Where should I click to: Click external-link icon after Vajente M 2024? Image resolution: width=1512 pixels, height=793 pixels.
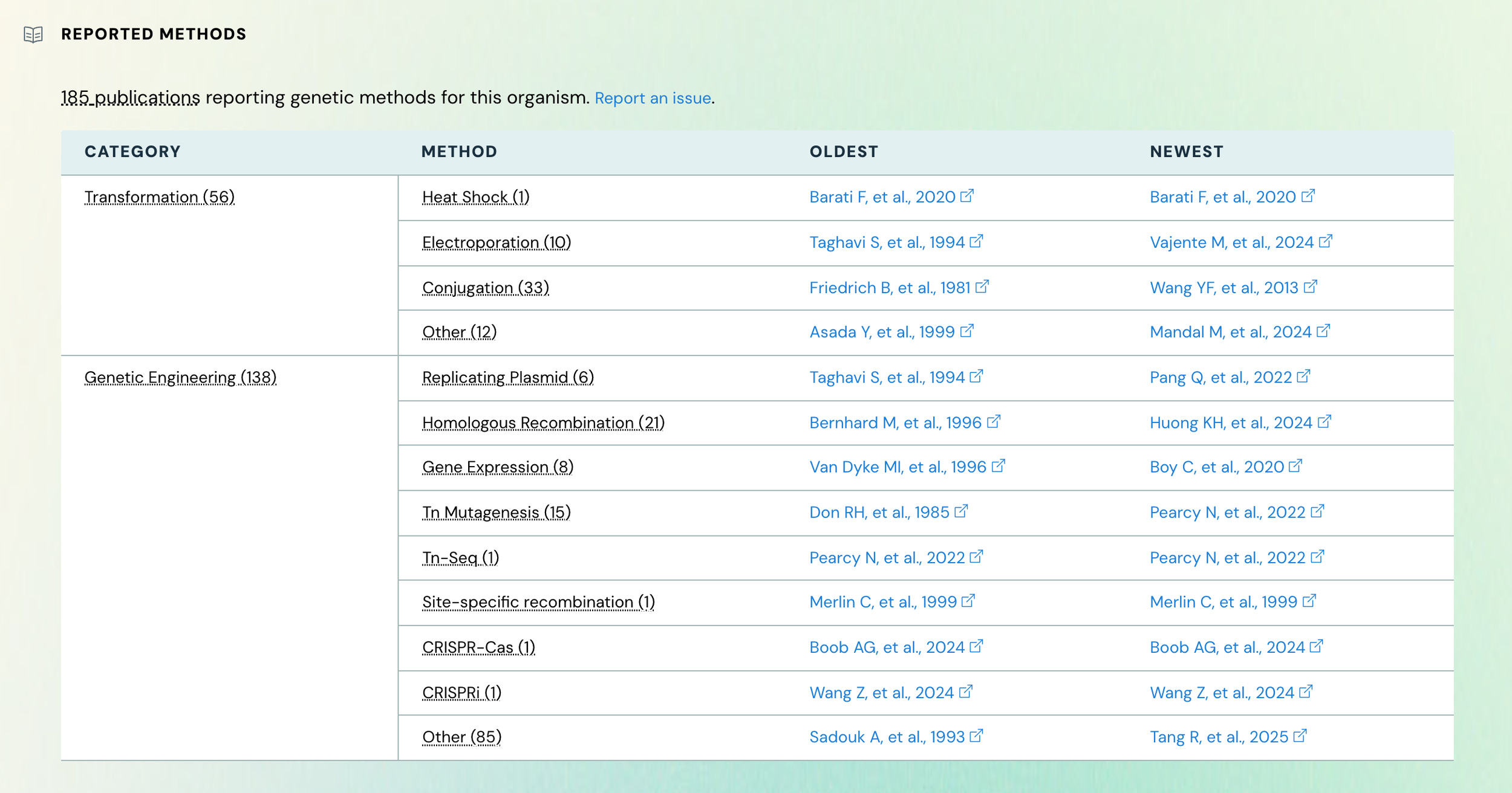[1326, 241]
